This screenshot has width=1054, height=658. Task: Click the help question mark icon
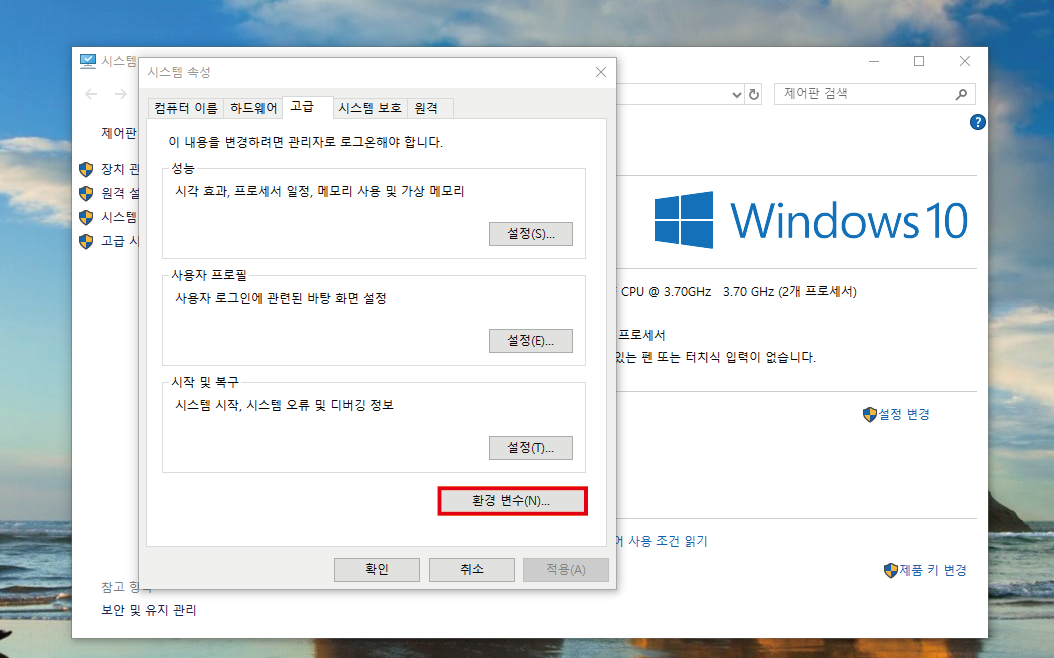point(978,122)
